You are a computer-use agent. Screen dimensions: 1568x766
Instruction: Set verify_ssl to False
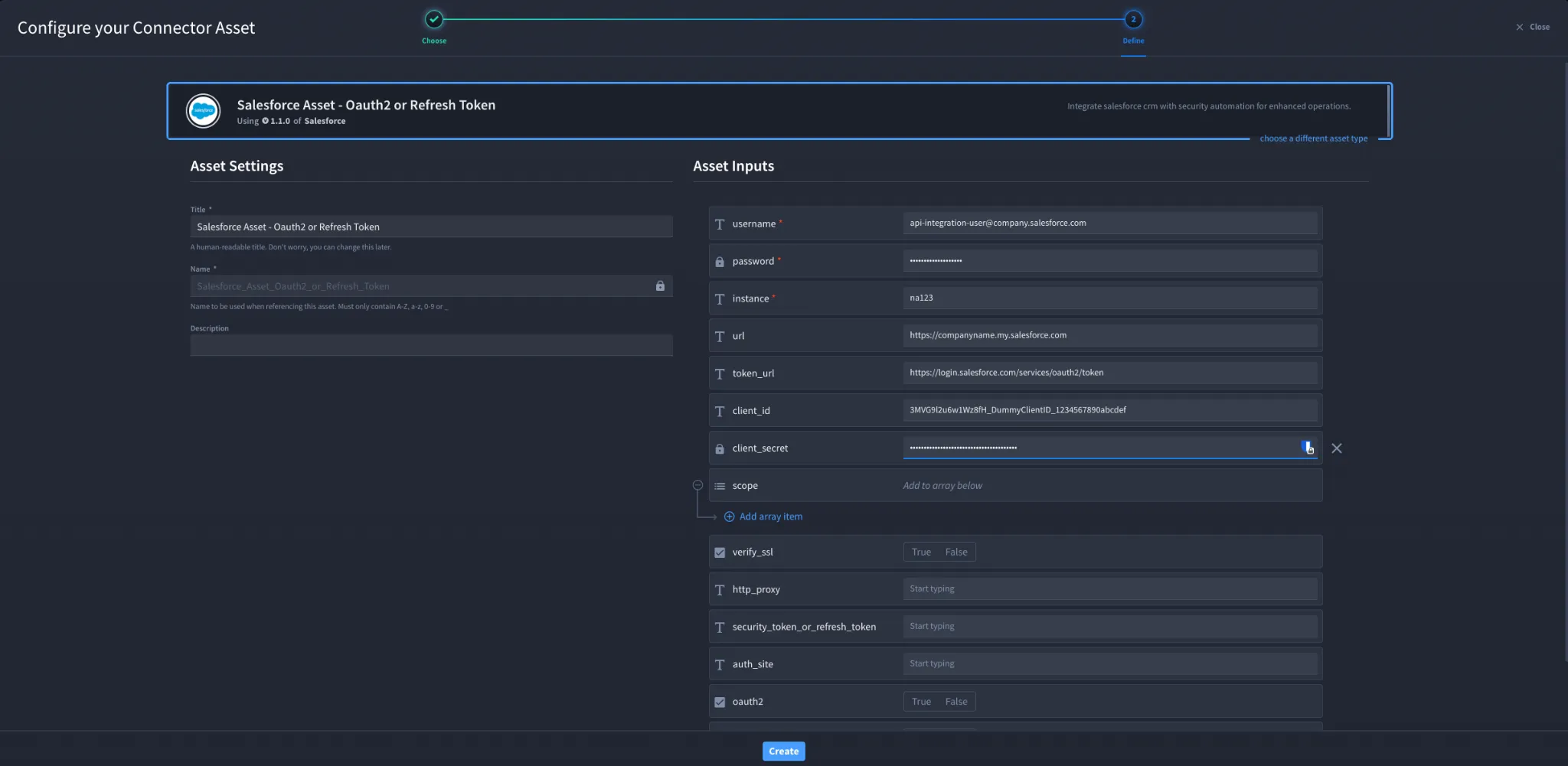tap(956, 552)
